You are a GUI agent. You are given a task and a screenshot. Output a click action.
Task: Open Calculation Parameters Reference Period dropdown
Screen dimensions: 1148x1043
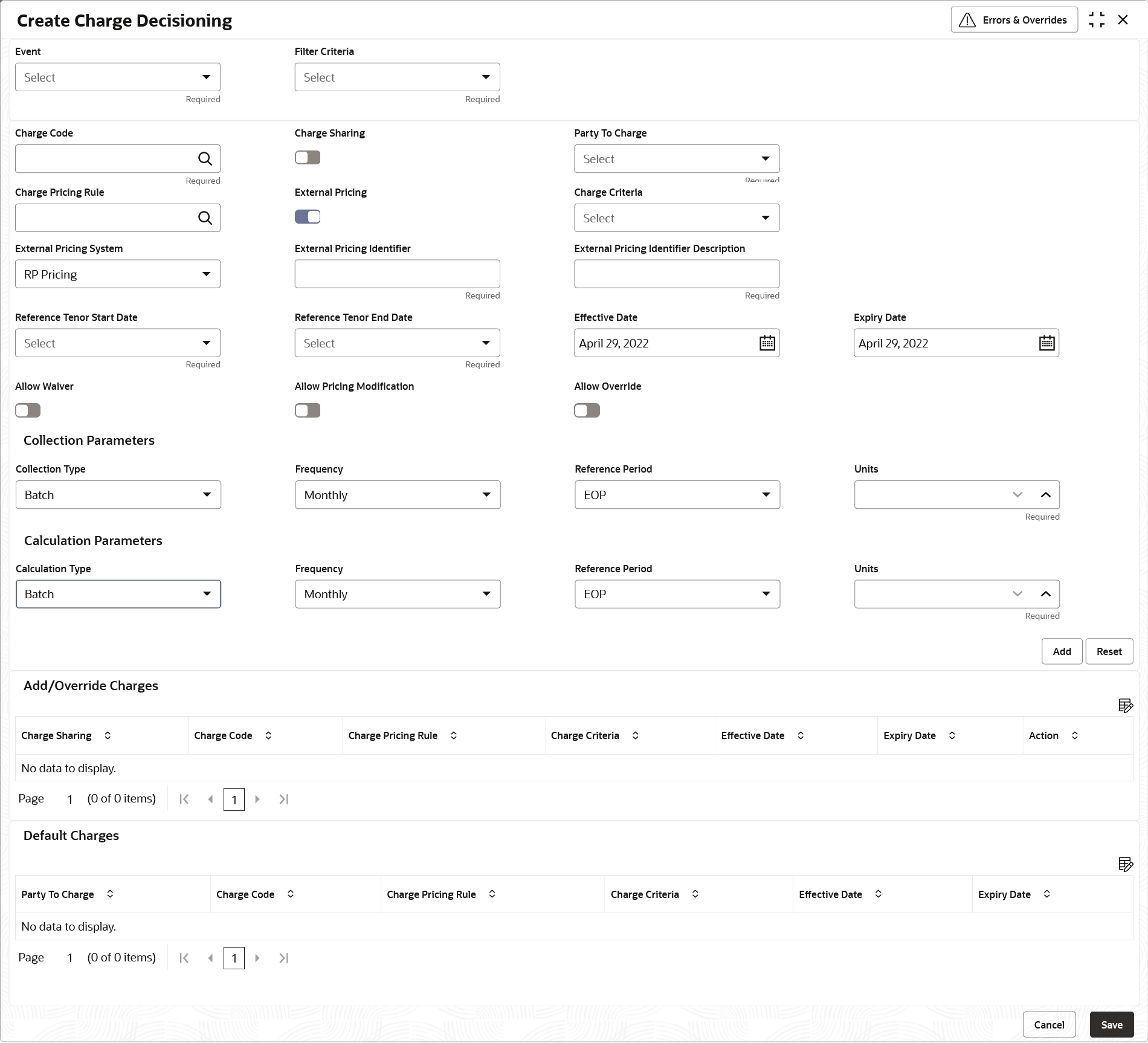point(677,594)
